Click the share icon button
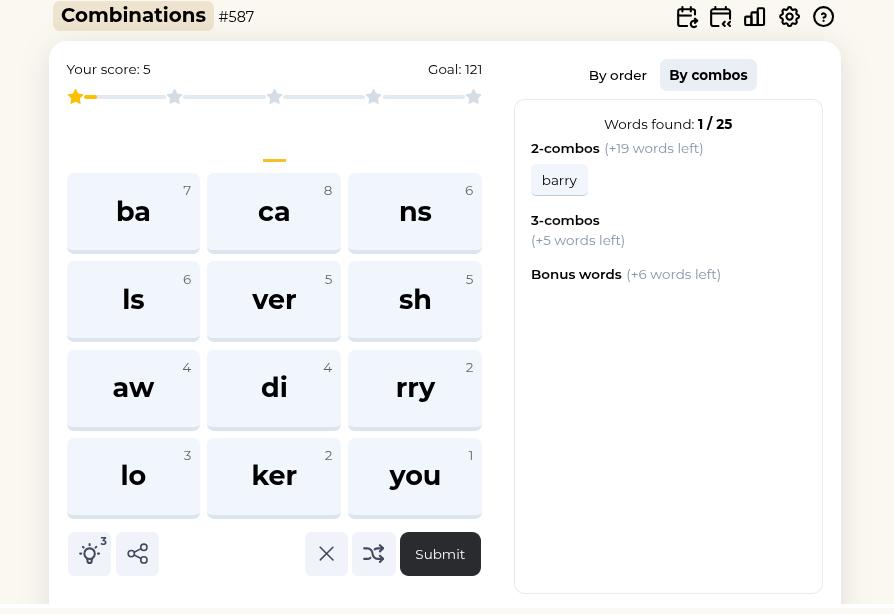The width and height of the screenshot is (894, 614). point(137,554)
